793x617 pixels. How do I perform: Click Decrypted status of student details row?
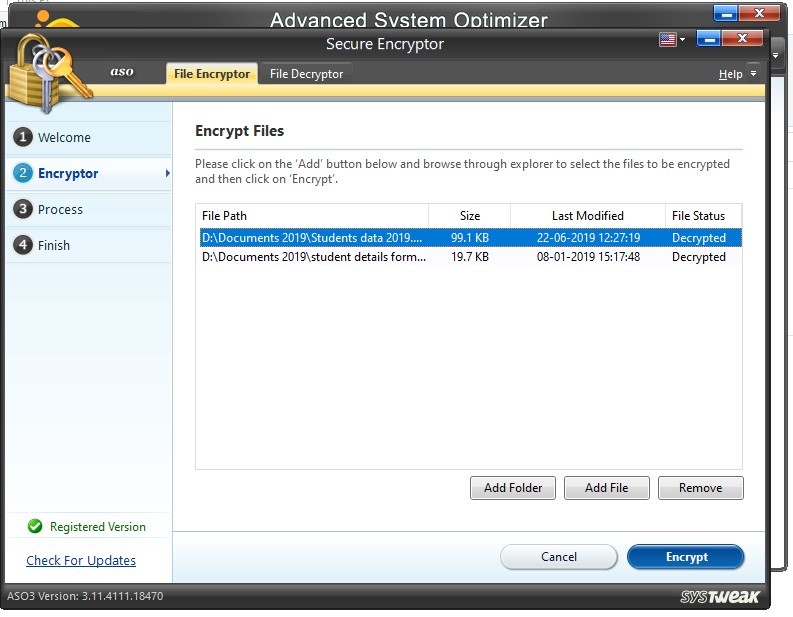[698, 257]
